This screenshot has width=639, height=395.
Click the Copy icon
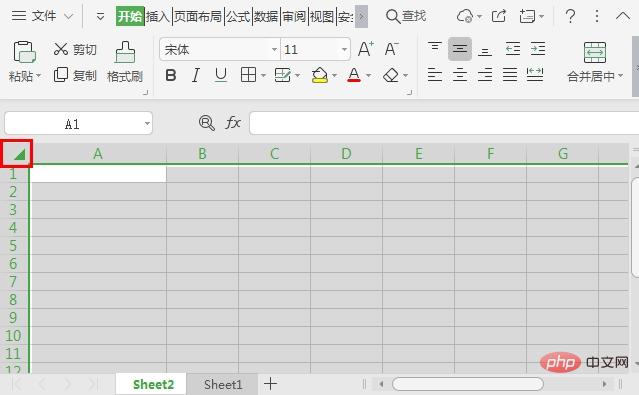[61, 75]
